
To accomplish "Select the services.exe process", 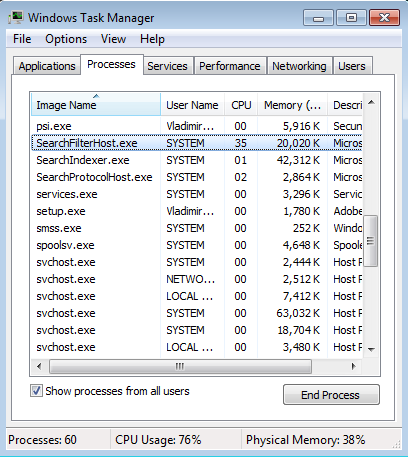I will [197, 194].
